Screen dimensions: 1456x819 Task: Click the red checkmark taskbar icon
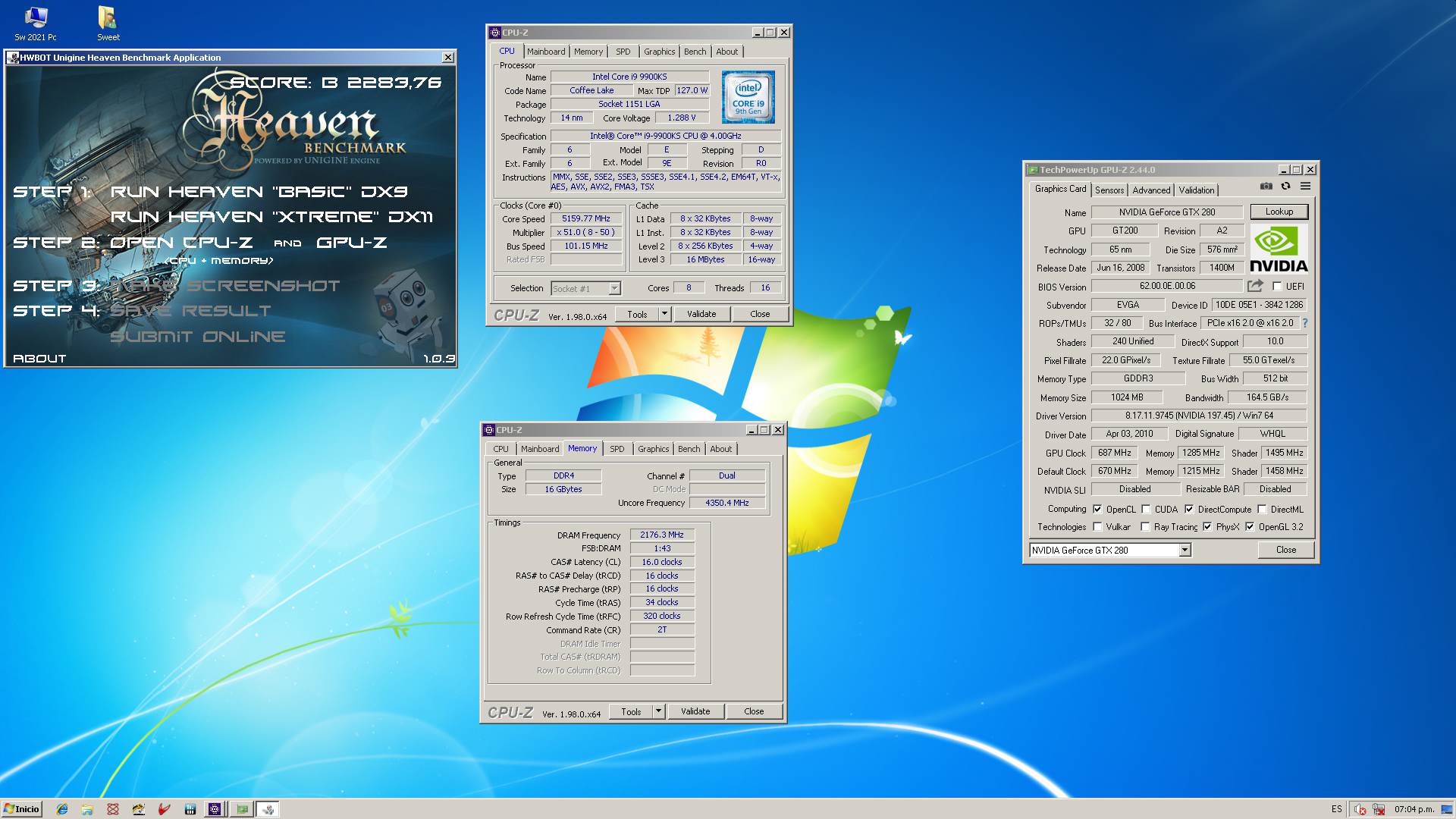164,809
